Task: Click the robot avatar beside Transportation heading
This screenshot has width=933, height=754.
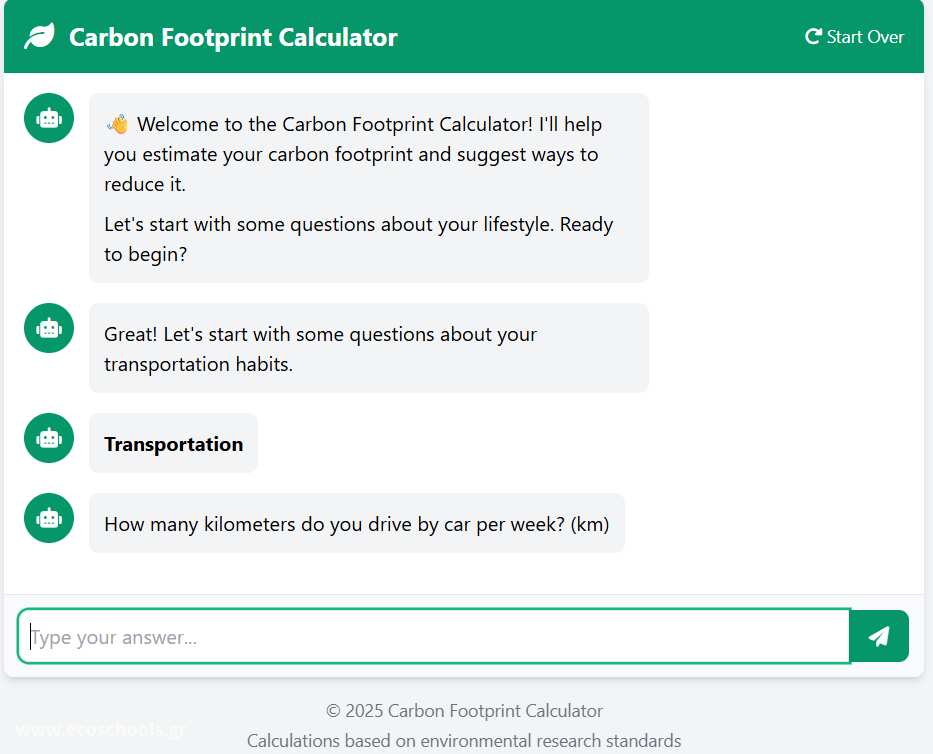Action: point(49,438)
